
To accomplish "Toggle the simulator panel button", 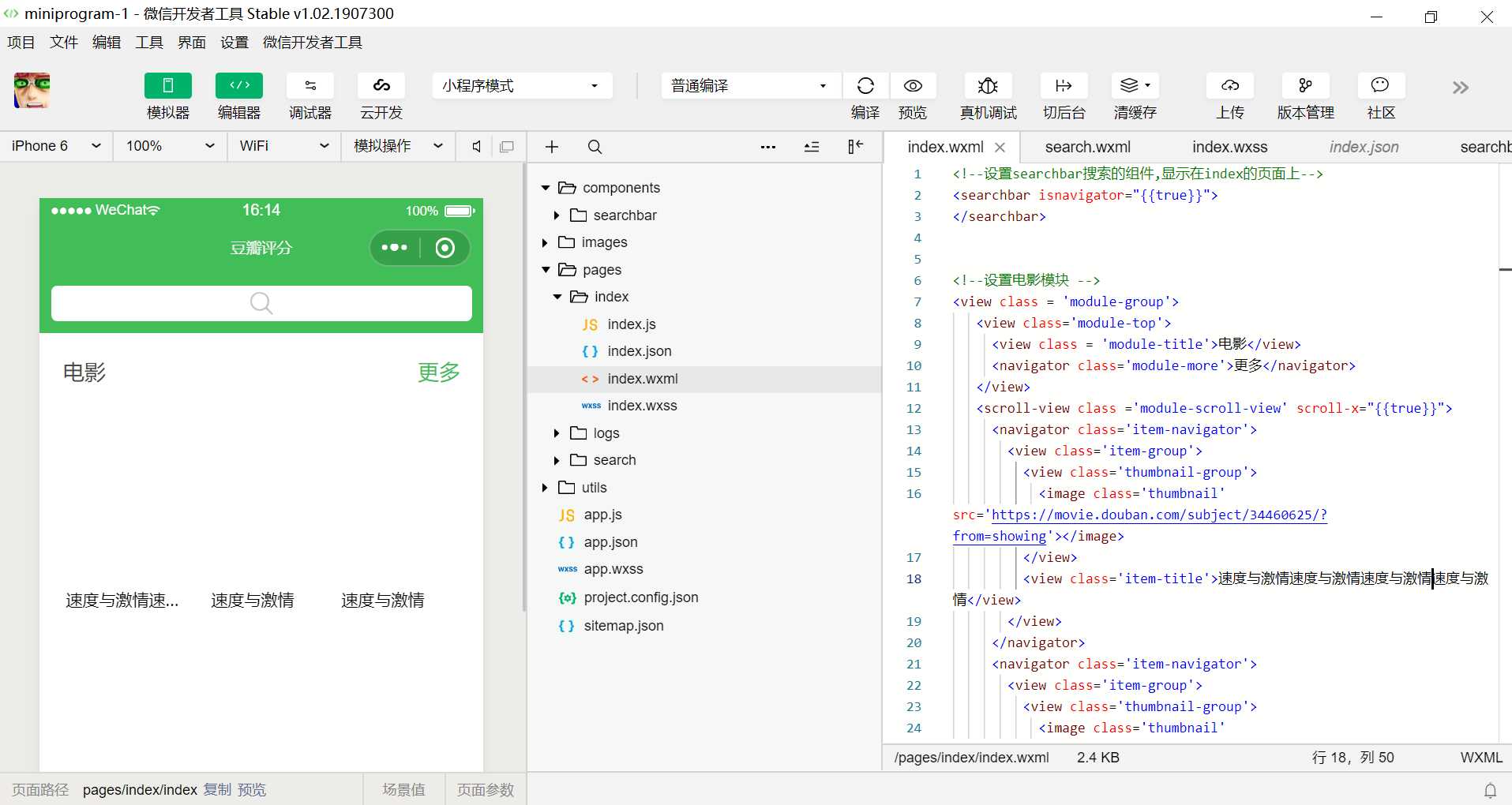I will tap(167, 85).
